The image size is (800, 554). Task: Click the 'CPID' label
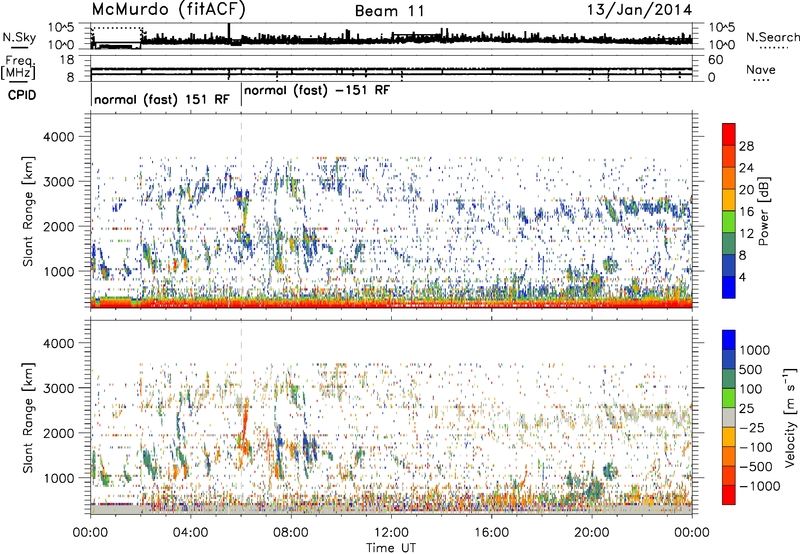pos(22,95)
